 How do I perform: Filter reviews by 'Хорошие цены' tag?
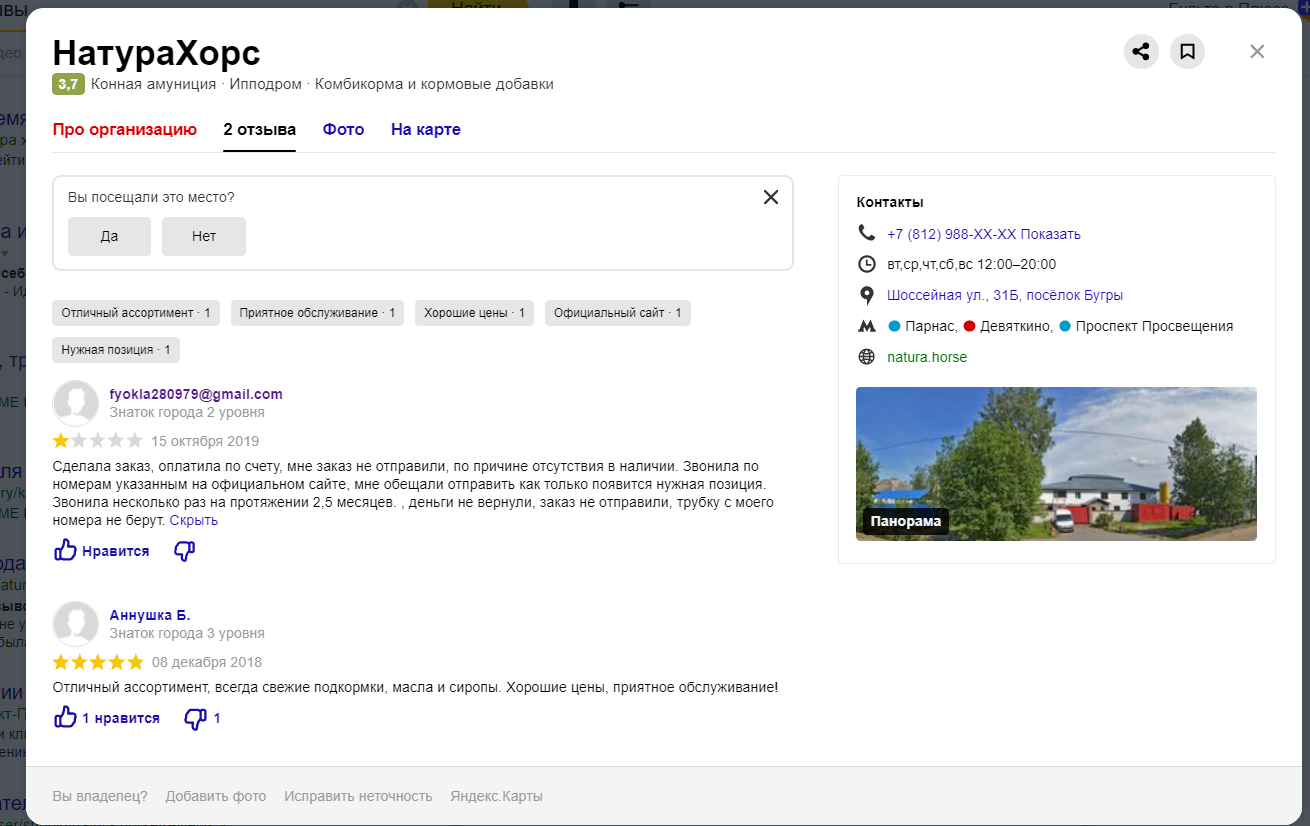pos(474,313)
